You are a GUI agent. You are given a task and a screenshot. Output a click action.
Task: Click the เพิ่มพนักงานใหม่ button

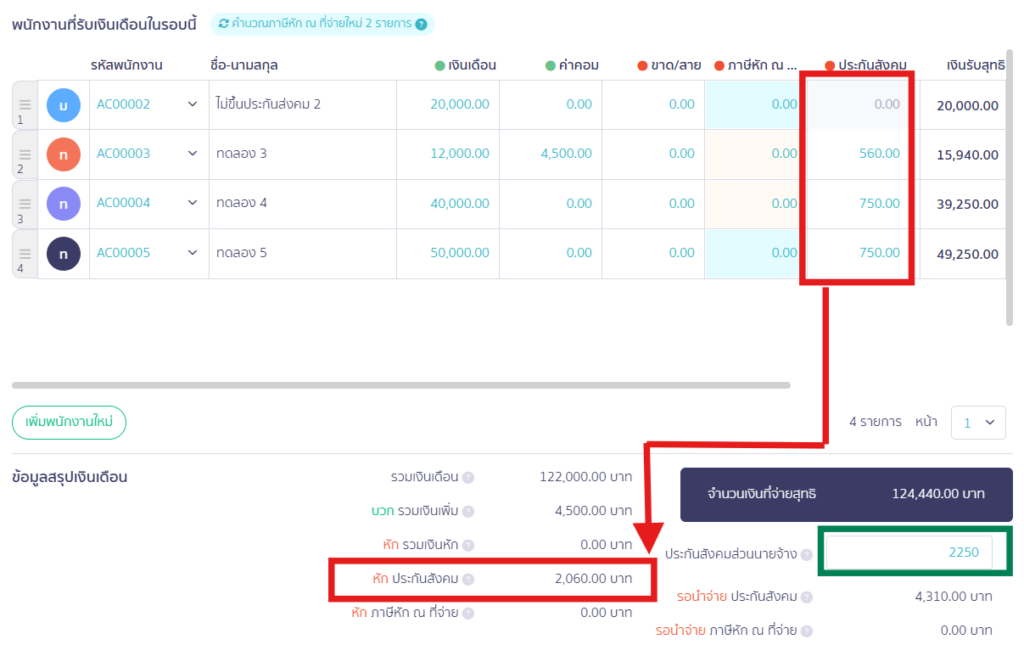[69, 422]
